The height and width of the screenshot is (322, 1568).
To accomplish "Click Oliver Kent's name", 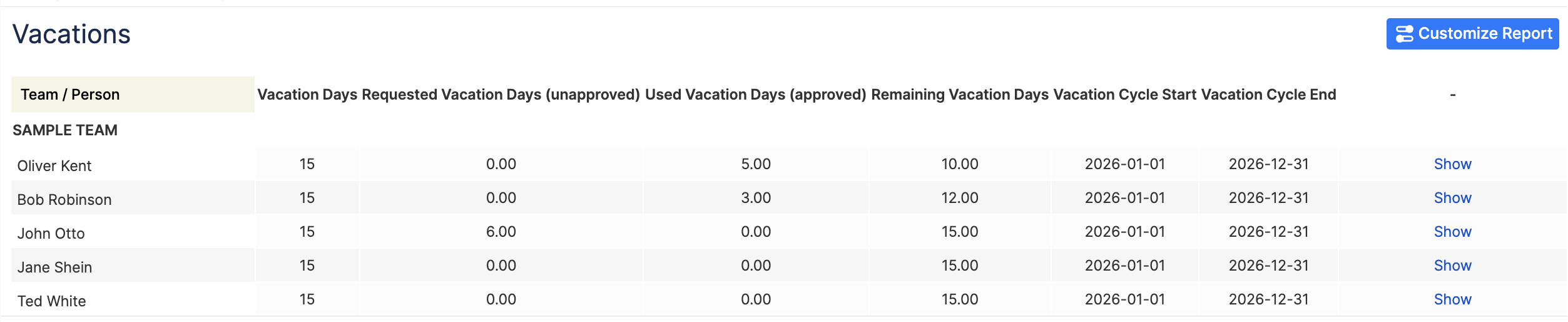I will tap(54, 166).
